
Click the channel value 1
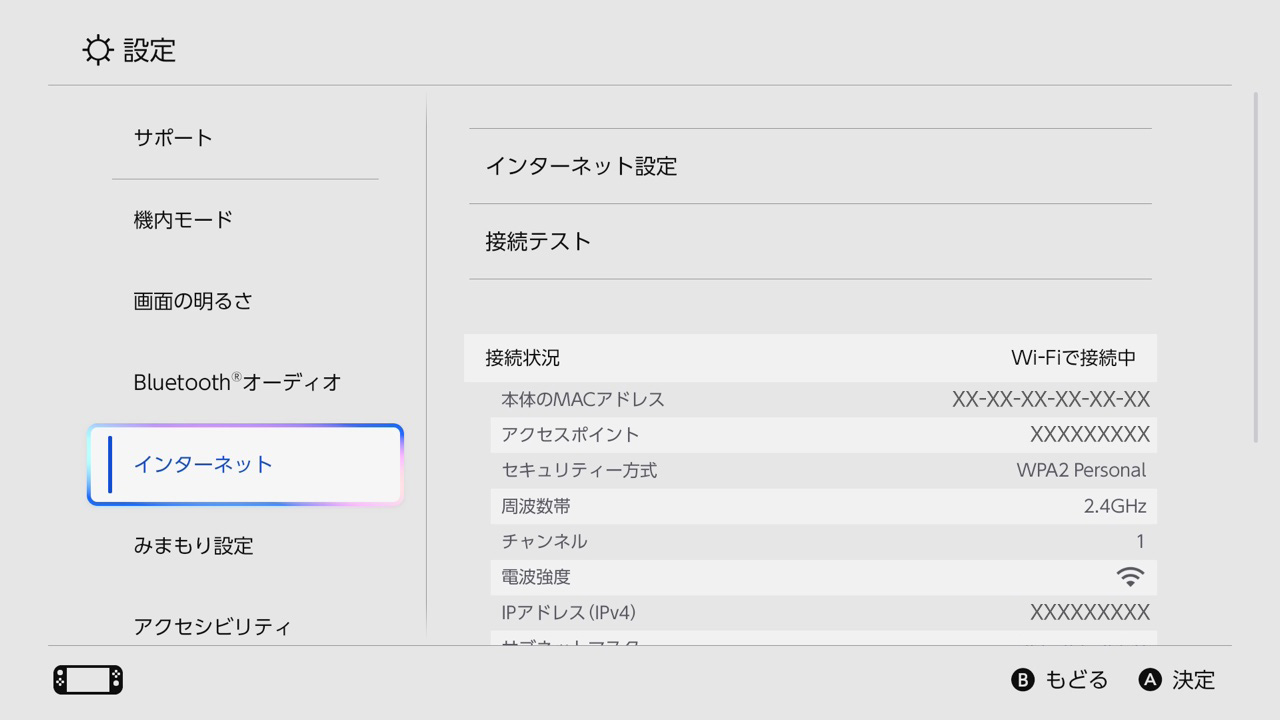point(1140,541)
